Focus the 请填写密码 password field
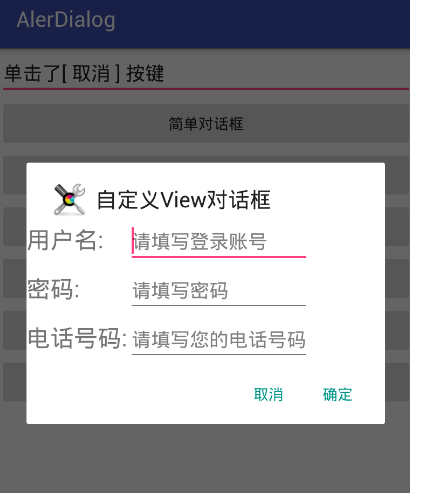The image size is (424, 493). [219, 290]
